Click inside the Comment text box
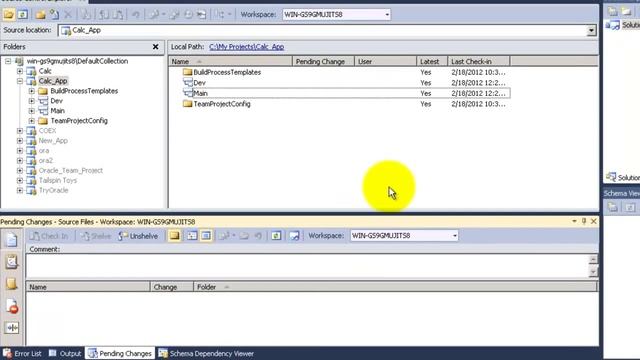 [307, 267]
